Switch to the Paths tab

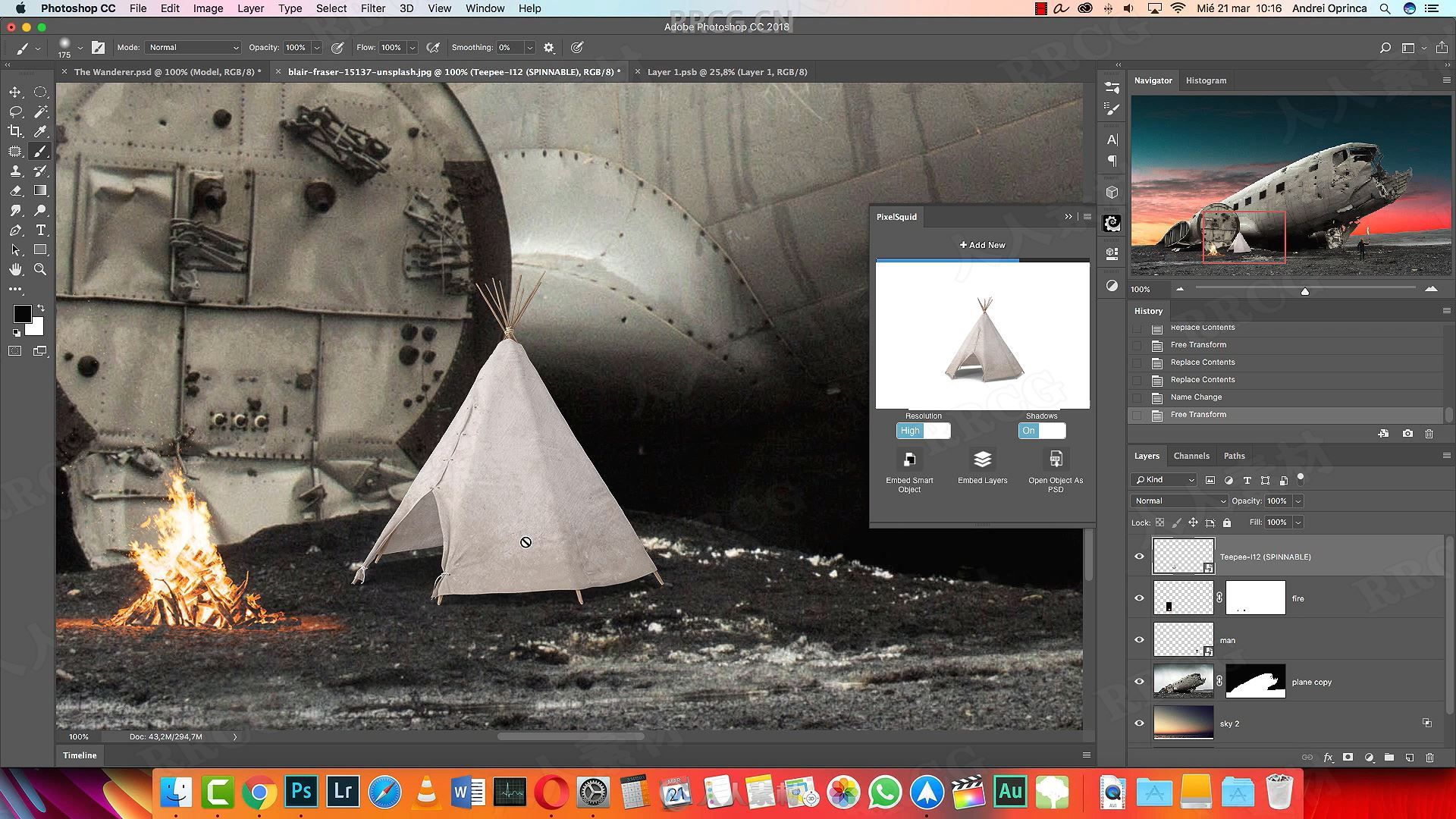coord(1234,456)
